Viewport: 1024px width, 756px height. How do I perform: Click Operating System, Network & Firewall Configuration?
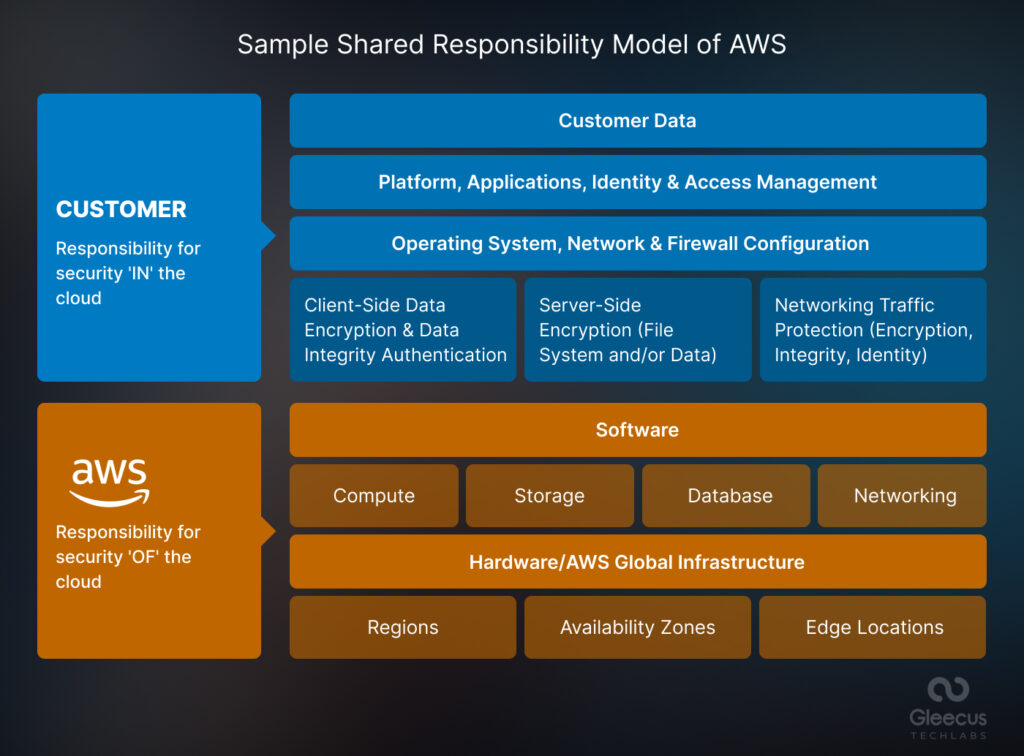[x=637, y=243]
